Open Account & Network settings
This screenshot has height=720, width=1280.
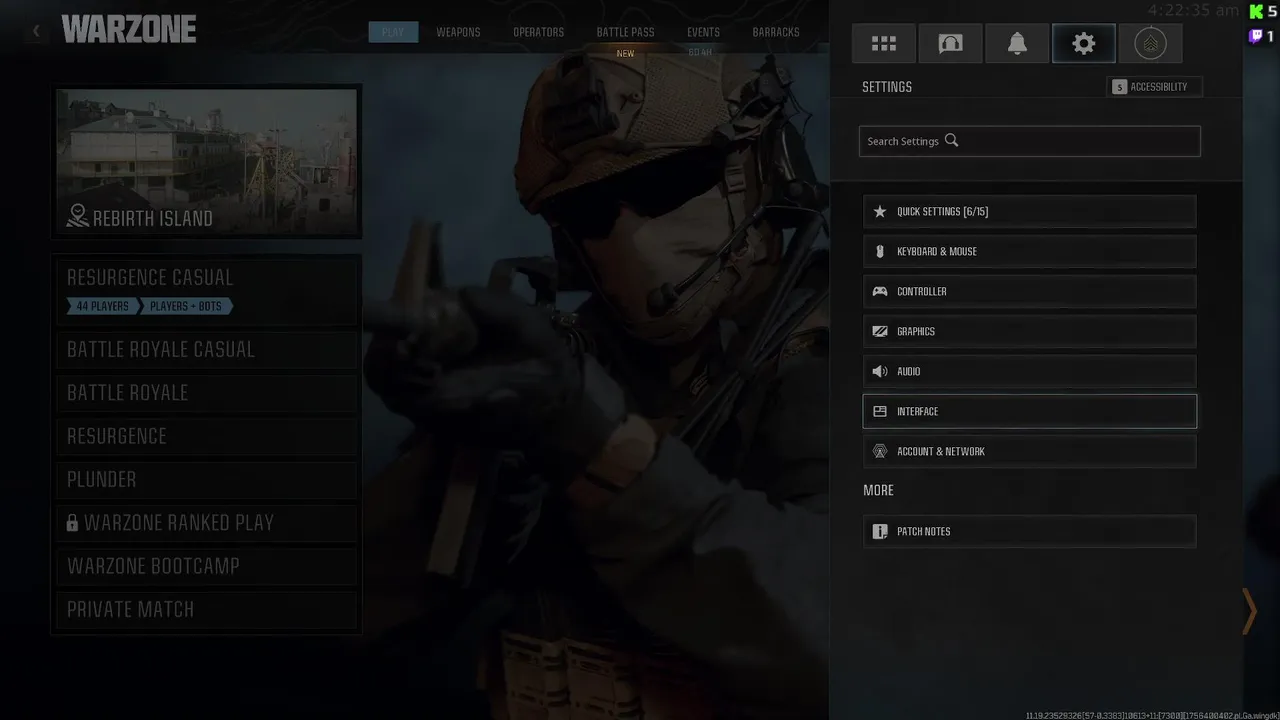(x=1029, y=451)
